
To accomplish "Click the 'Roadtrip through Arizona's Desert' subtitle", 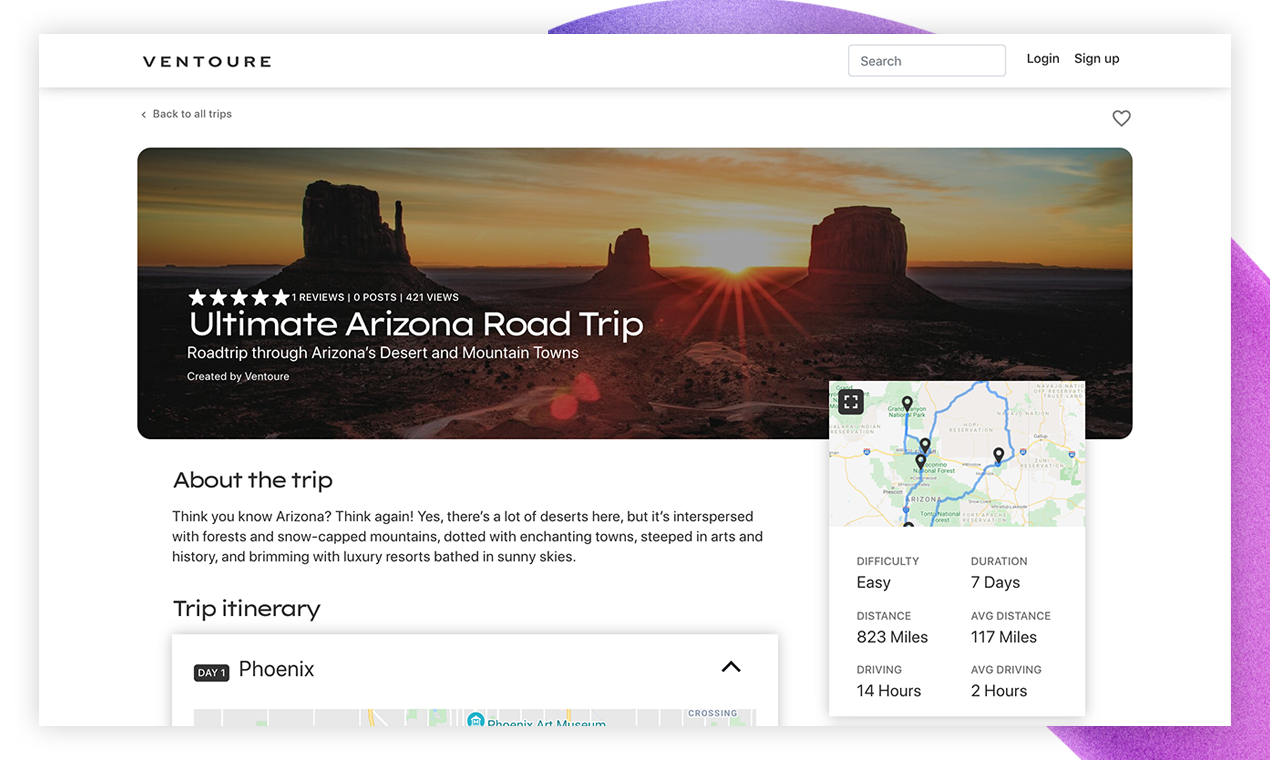I will tap(383, 353).
